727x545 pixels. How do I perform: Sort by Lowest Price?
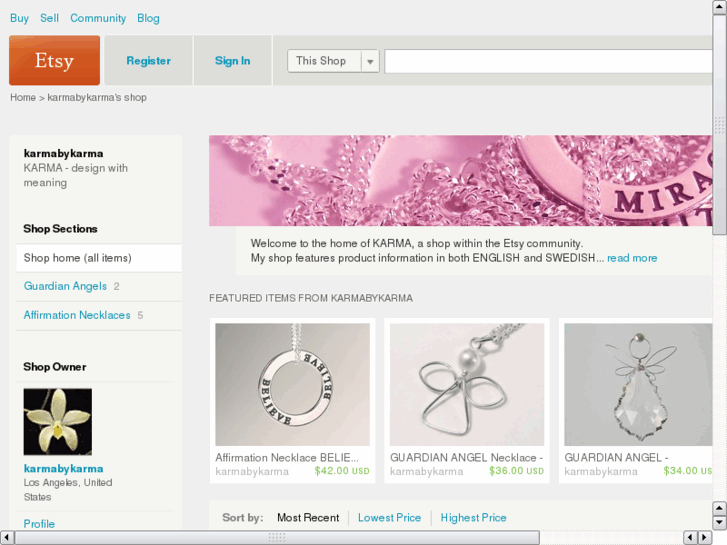point(389,518)
